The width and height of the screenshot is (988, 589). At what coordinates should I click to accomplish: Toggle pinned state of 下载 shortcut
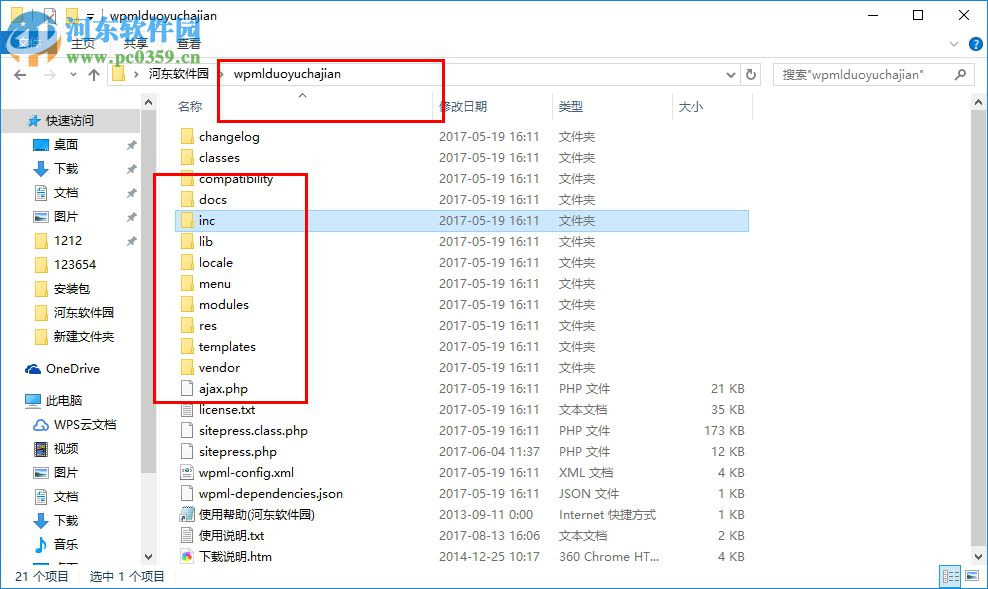(129, 169)
